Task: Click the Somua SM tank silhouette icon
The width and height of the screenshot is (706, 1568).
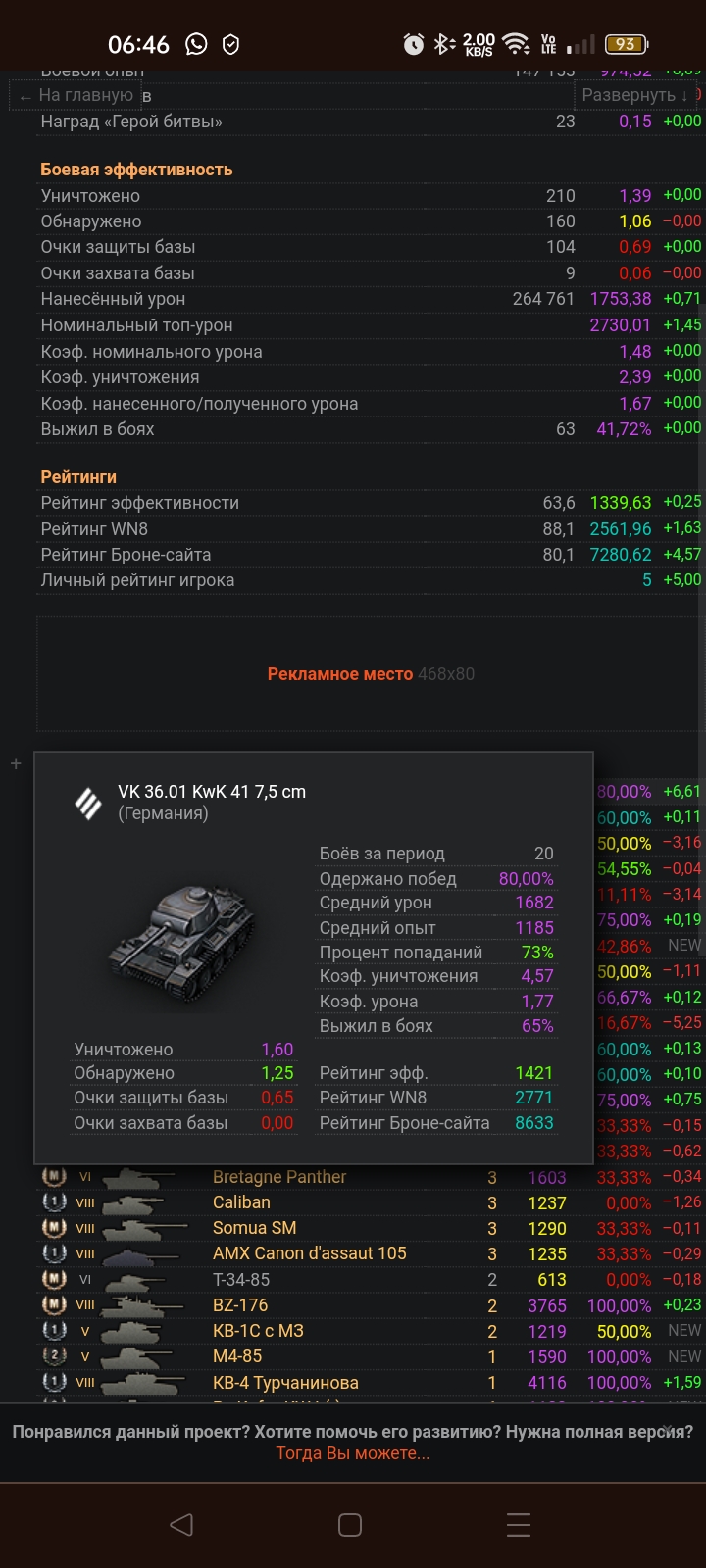Action: [x=142, y=1228]
